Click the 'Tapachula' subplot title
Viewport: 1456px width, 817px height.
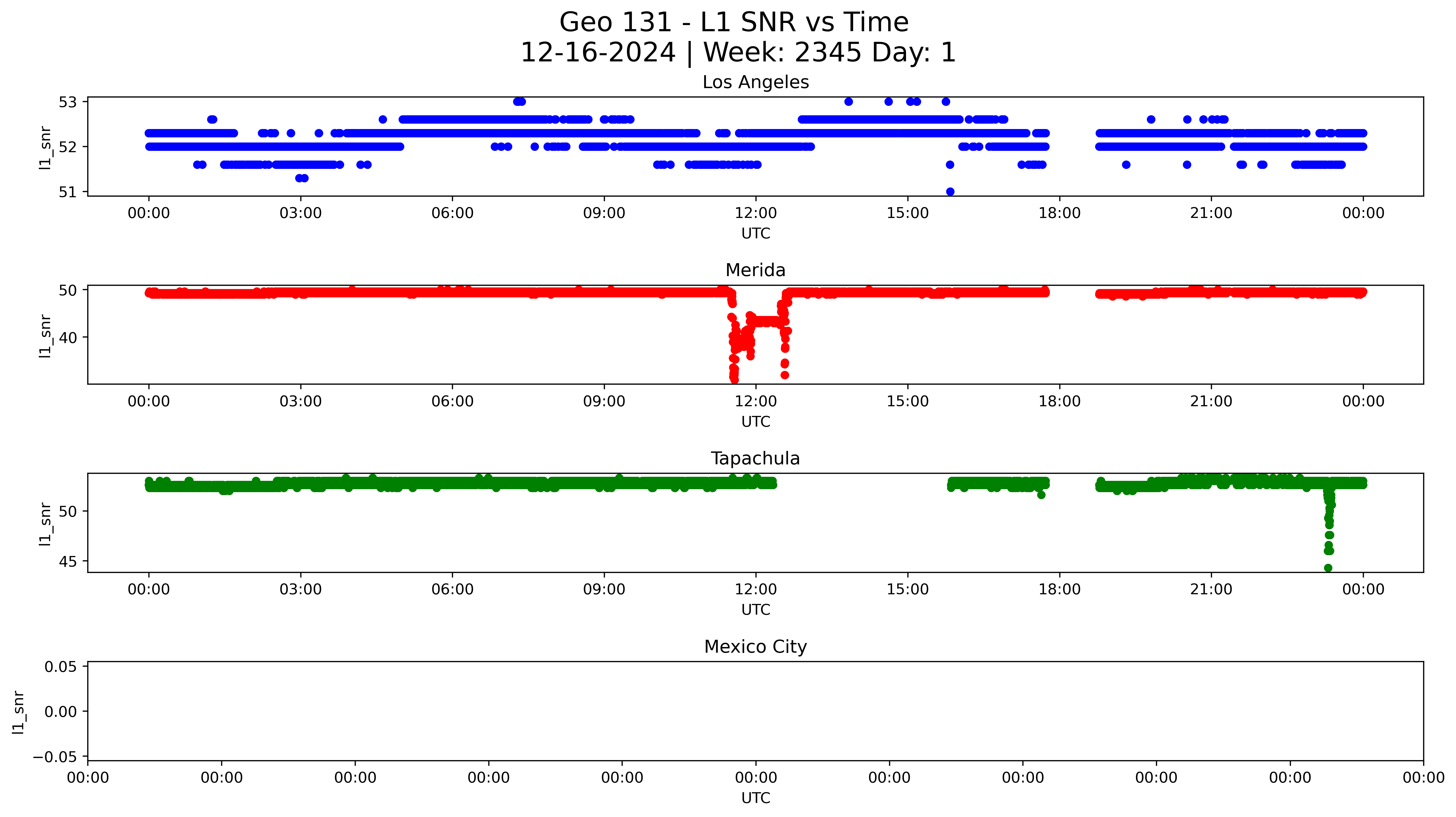click(x=755, y=458)
